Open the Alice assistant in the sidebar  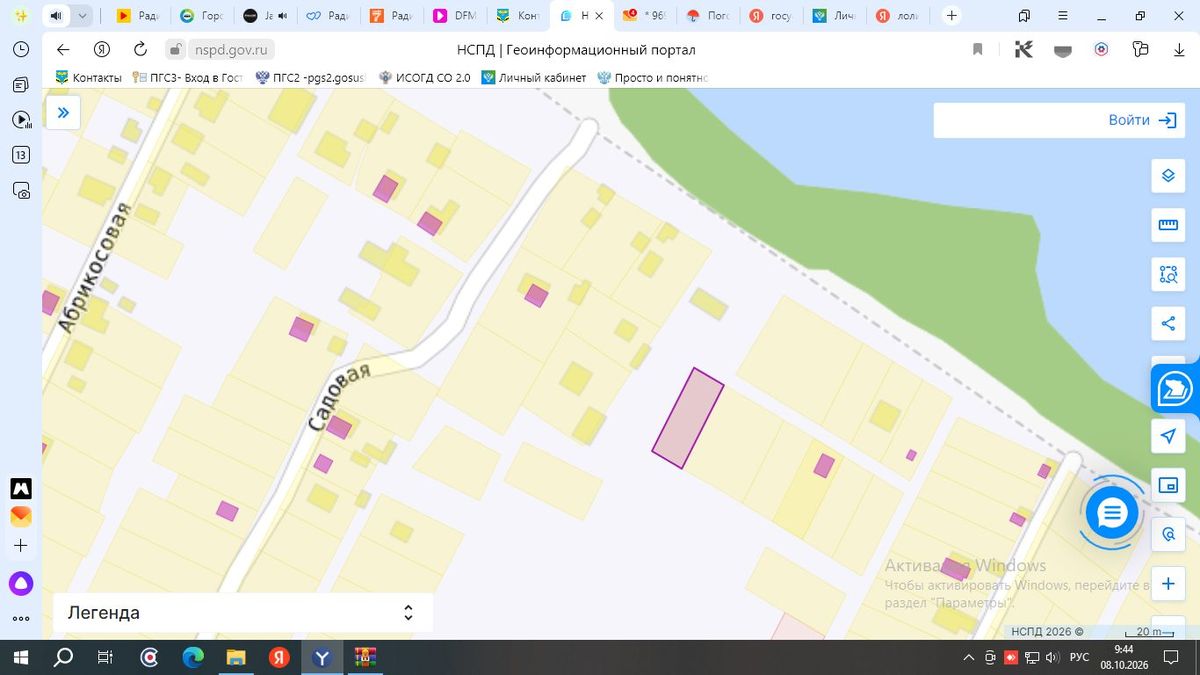point(21,585)
